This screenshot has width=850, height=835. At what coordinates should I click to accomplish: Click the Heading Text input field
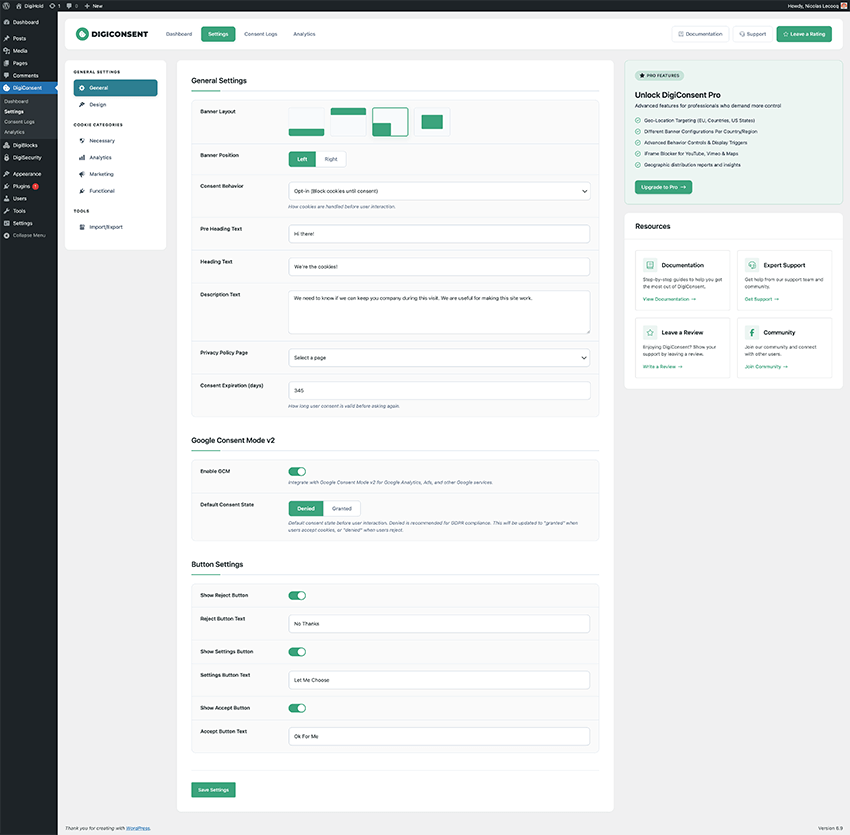point(439,267)
